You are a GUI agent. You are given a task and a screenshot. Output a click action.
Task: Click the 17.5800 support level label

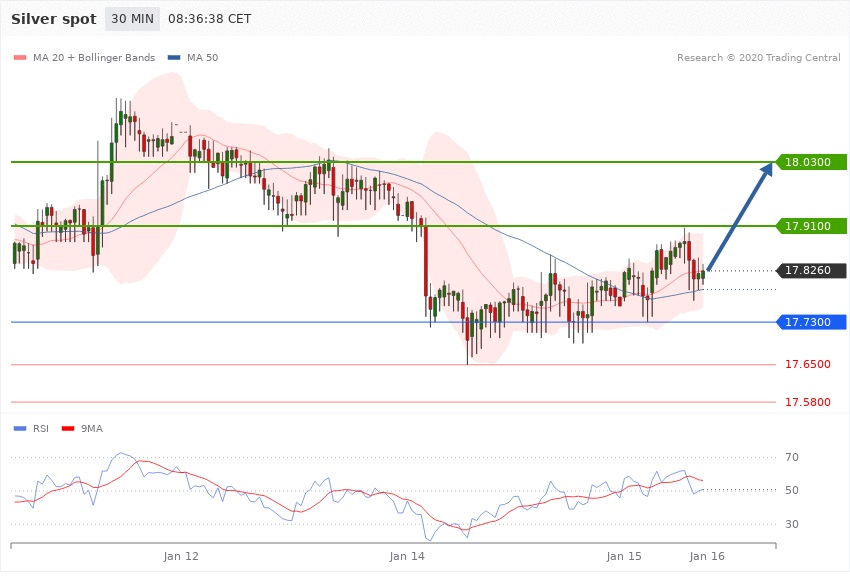(807, 402)
